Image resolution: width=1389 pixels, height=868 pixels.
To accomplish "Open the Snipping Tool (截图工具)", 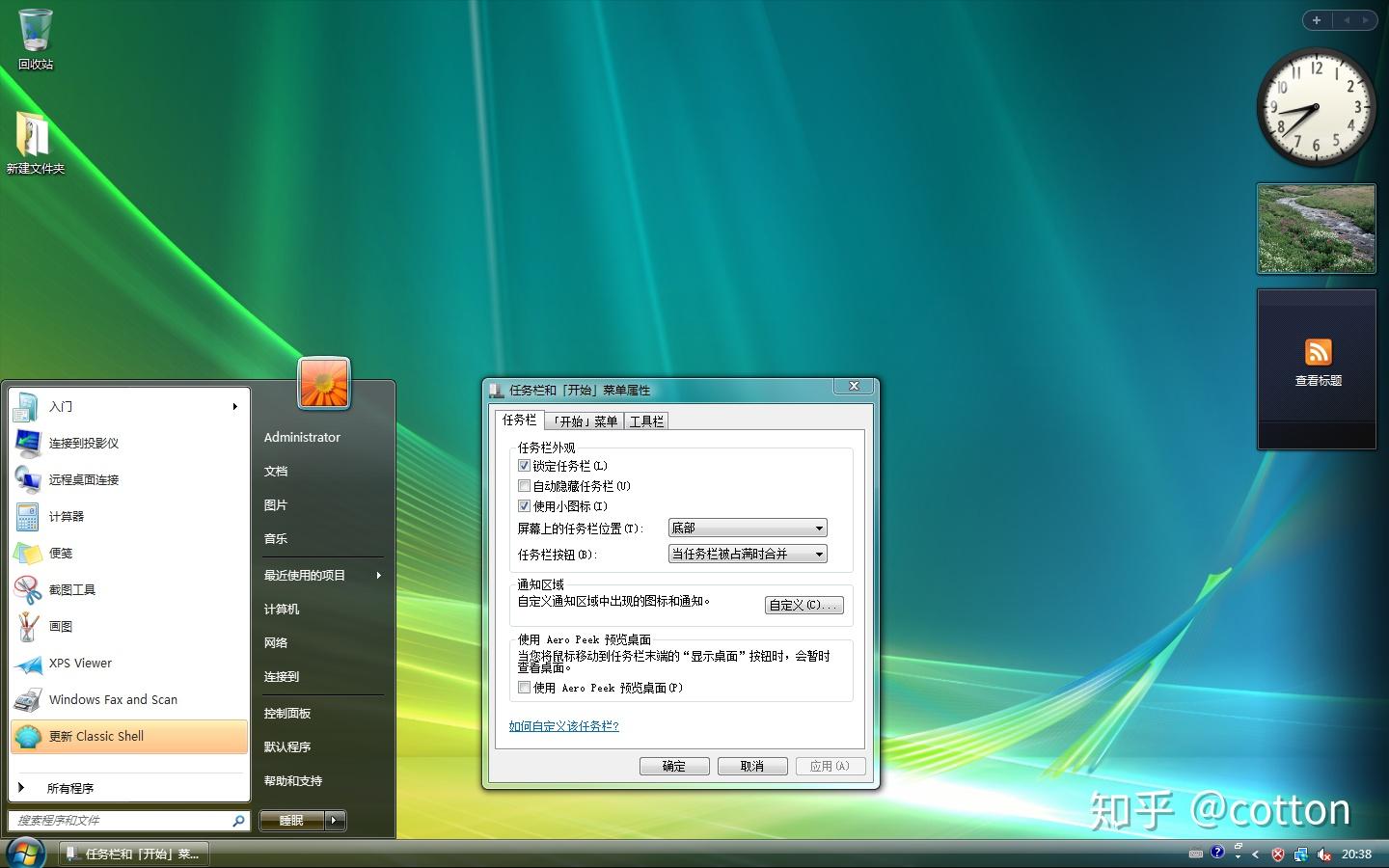I will [71, 589].
